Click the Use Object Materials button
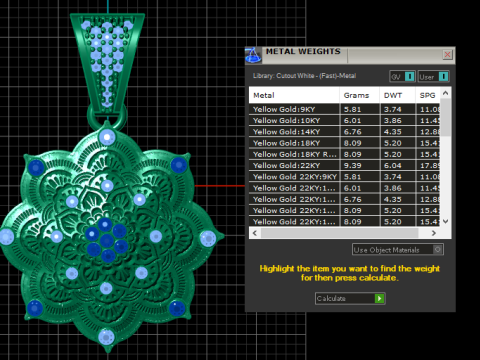Screen dimensions: 480x360 click(398, 250)
